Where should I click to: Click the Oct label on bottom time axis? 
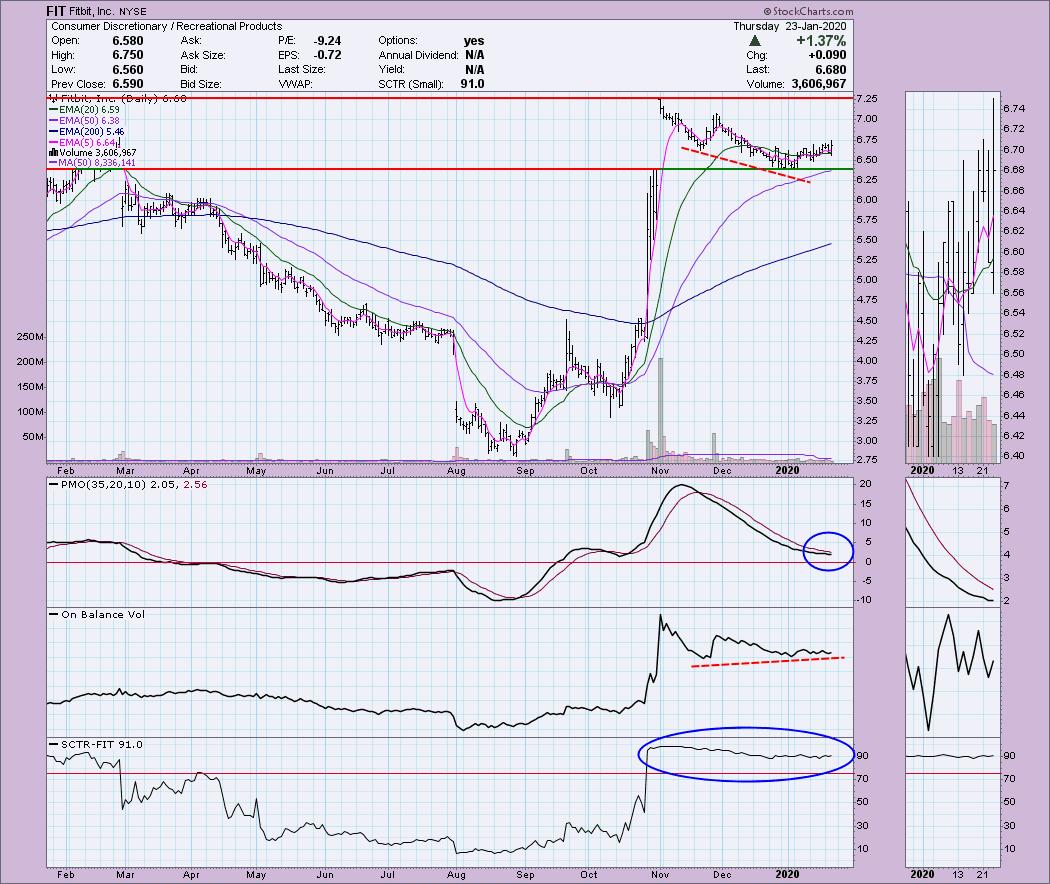pyautogui.click(x=589, y=875)
